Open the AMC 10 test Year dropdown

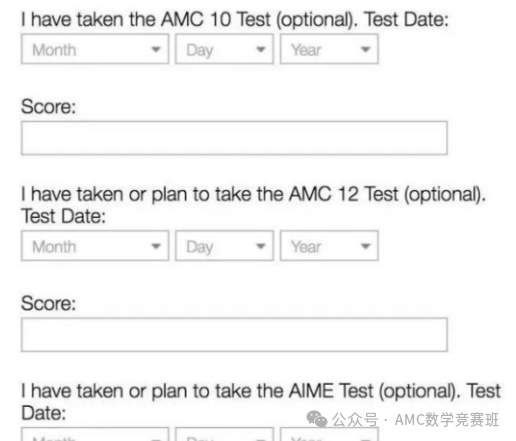[x=329, y=49]
